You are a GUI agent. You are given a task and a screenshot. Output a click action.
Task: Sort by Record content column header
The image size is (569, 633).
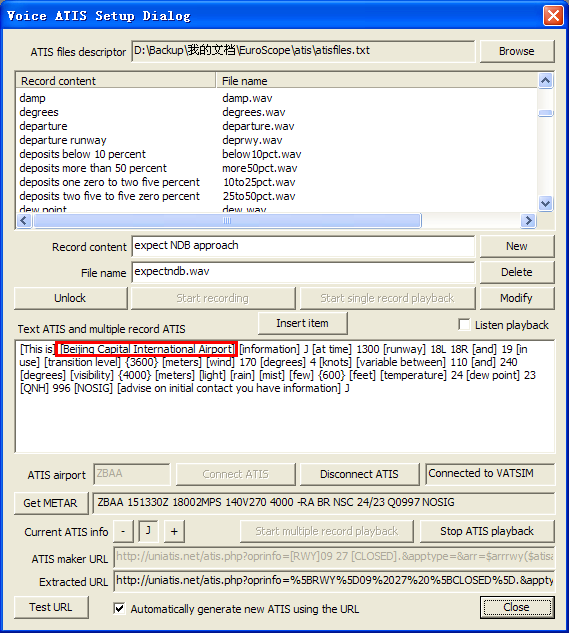[115, 81]
